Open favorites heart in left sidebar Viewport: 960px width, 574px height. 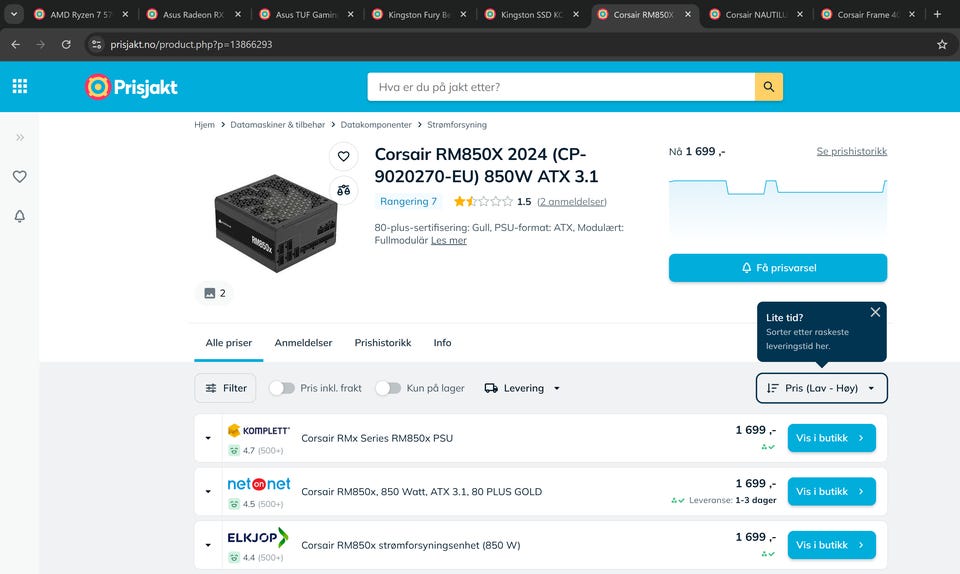[x=20, y=177]
